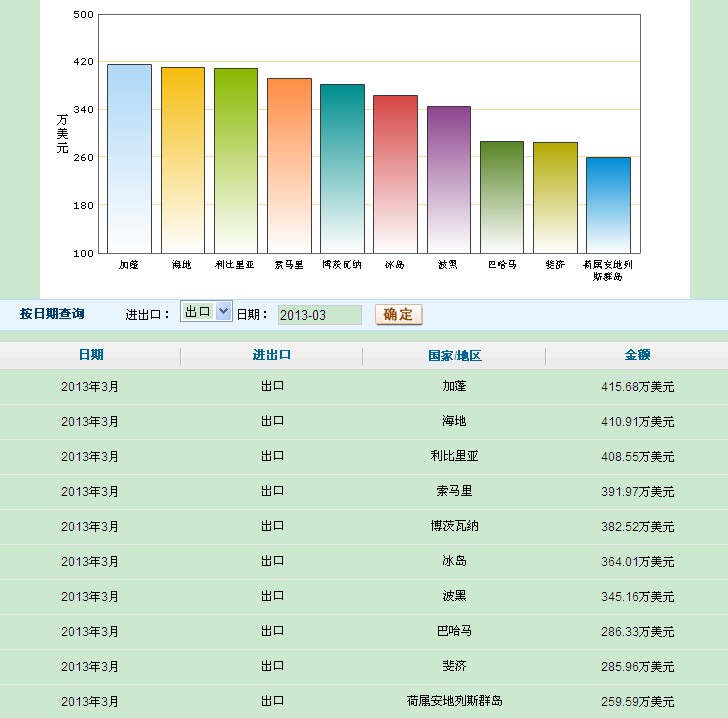Click the 日期 input field showing 2013-03
728x718 pixels.
coord(319,315)
